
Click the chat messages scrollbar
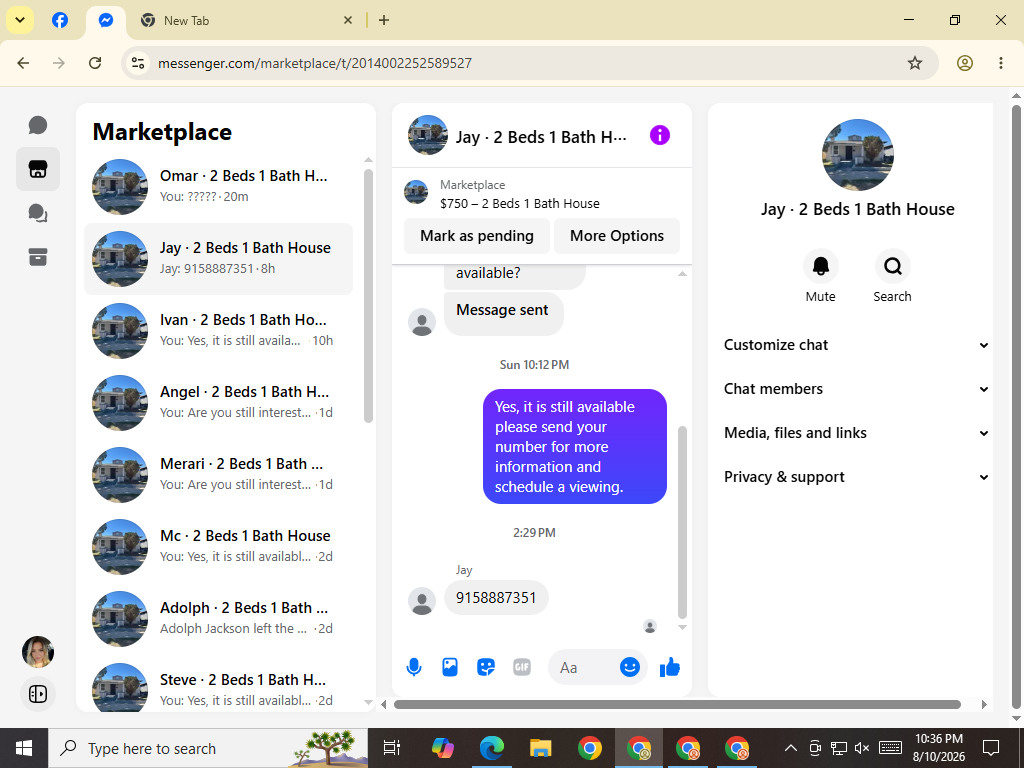click(x=682, y=522)
